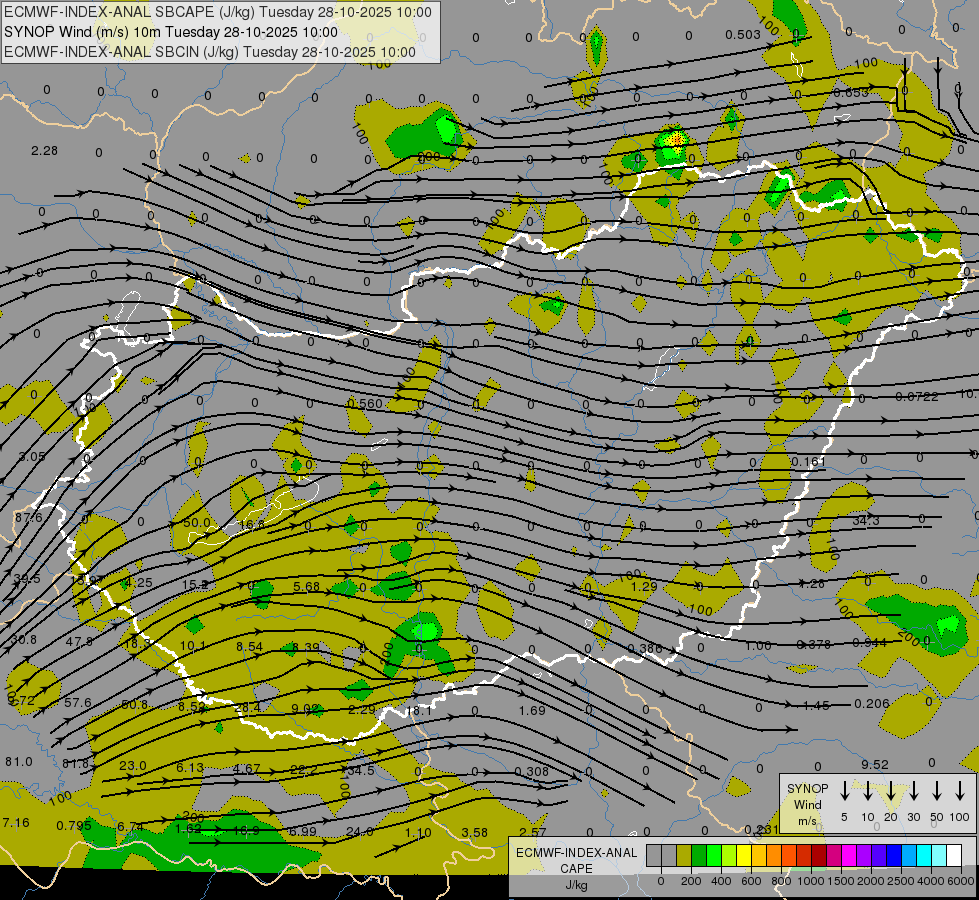Click the ECMWF-INDEX-ANAL SBCAPE title line
The width and height of the screenshot is (979, 900).
click(218, 12)
